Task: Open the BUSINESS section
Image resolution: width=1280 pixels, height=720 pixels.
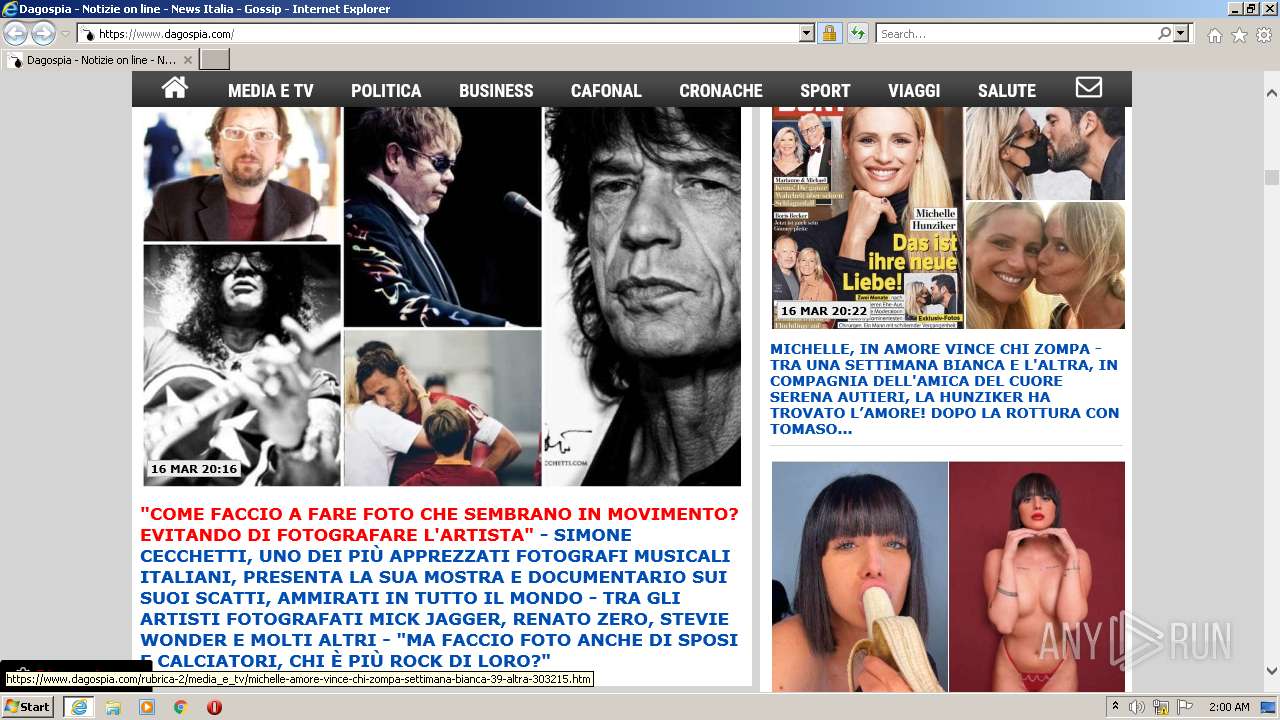Action: 496,90
